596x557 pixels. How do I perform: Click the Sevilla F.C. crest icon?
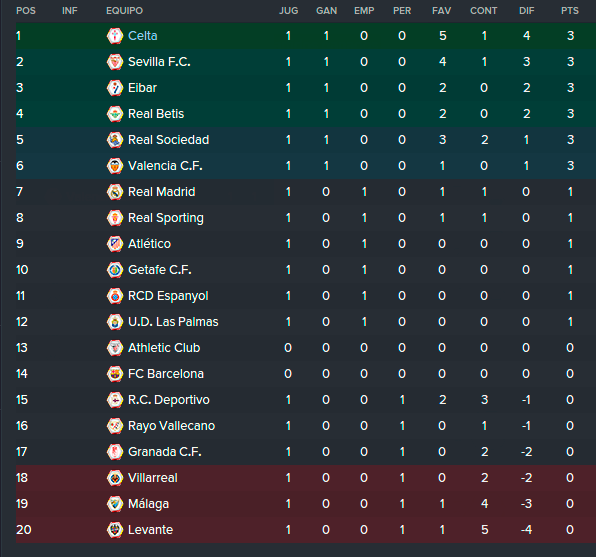[x=115, y=62]
